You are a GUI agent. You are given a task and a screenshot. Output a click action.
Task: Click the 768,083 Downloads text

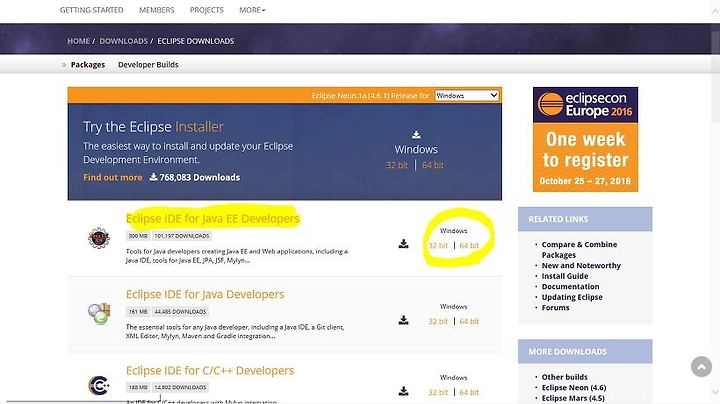[x=199, y=177]
